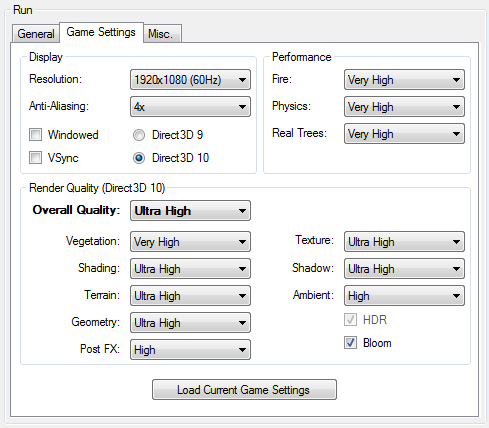
Task: Enable the Windowed checkbox
Action: 35,135
